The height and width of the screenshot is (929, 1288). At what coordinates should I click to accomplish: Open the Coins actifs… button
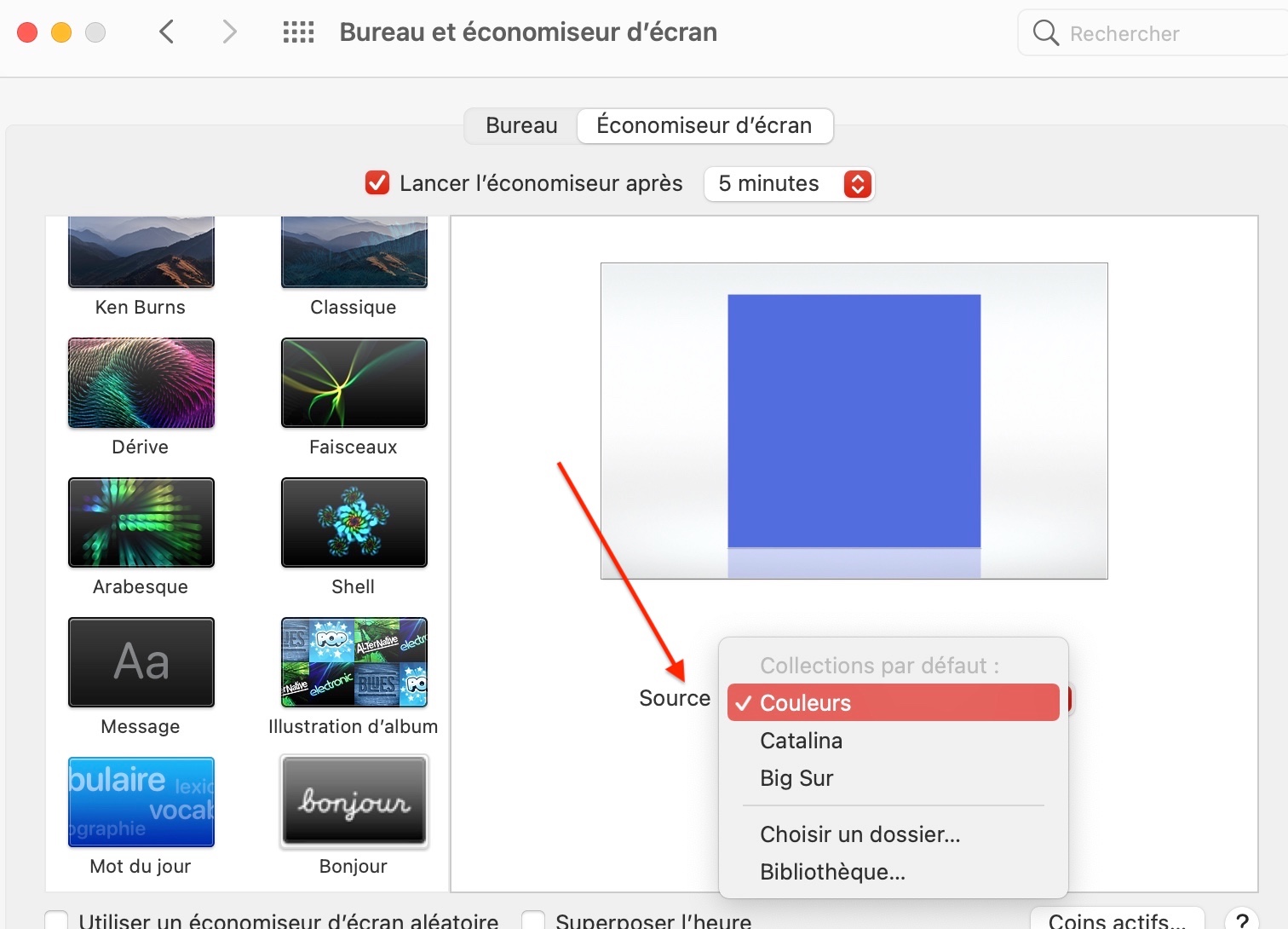[x=1117, y=920]
